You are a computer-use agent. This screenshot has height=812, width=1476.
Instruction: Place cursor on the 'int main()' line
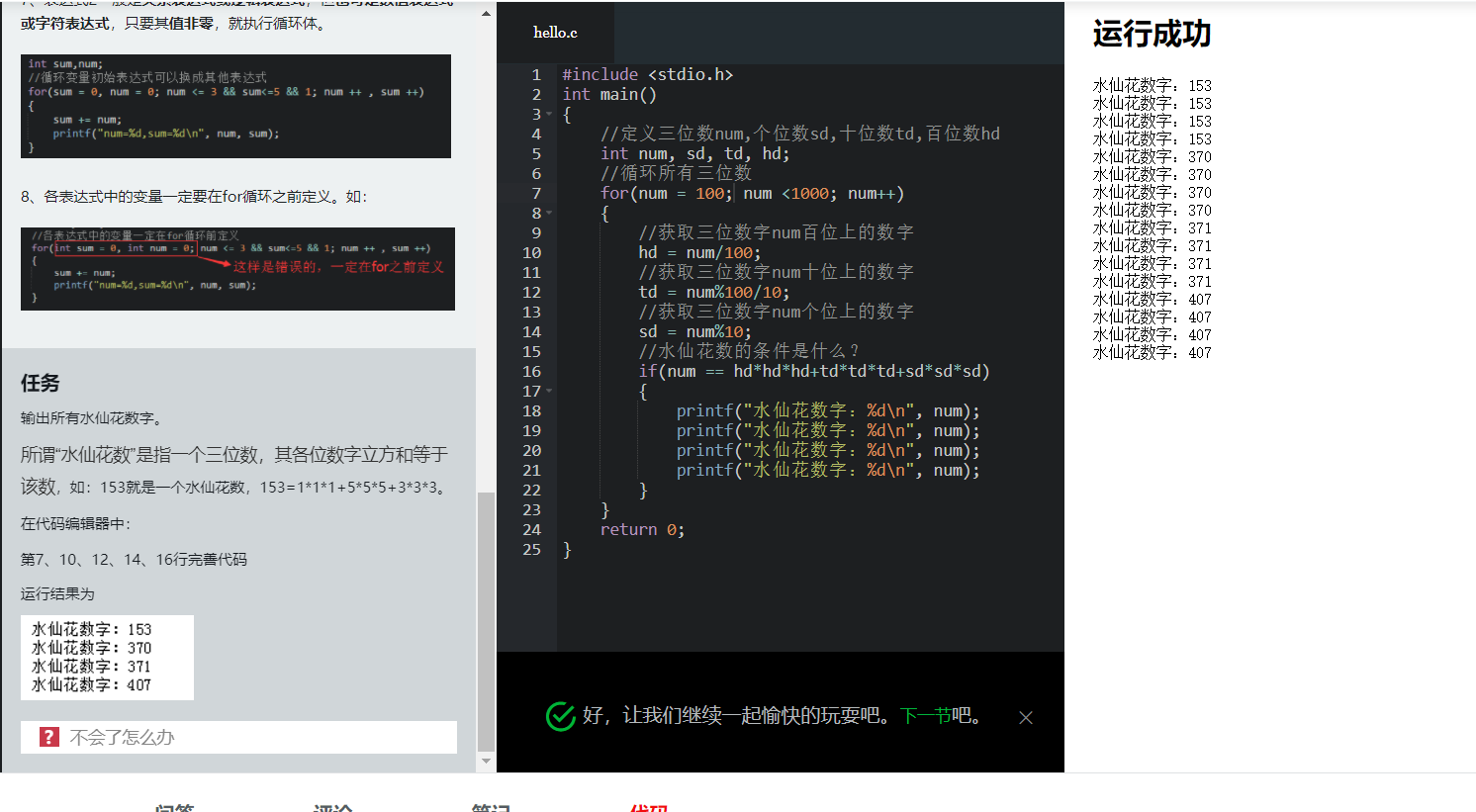pos(609,94)
